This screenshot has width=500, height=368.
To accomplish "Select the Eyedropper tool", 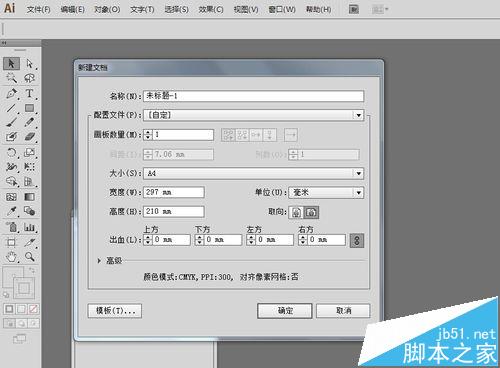I will (x=11, y=211).
